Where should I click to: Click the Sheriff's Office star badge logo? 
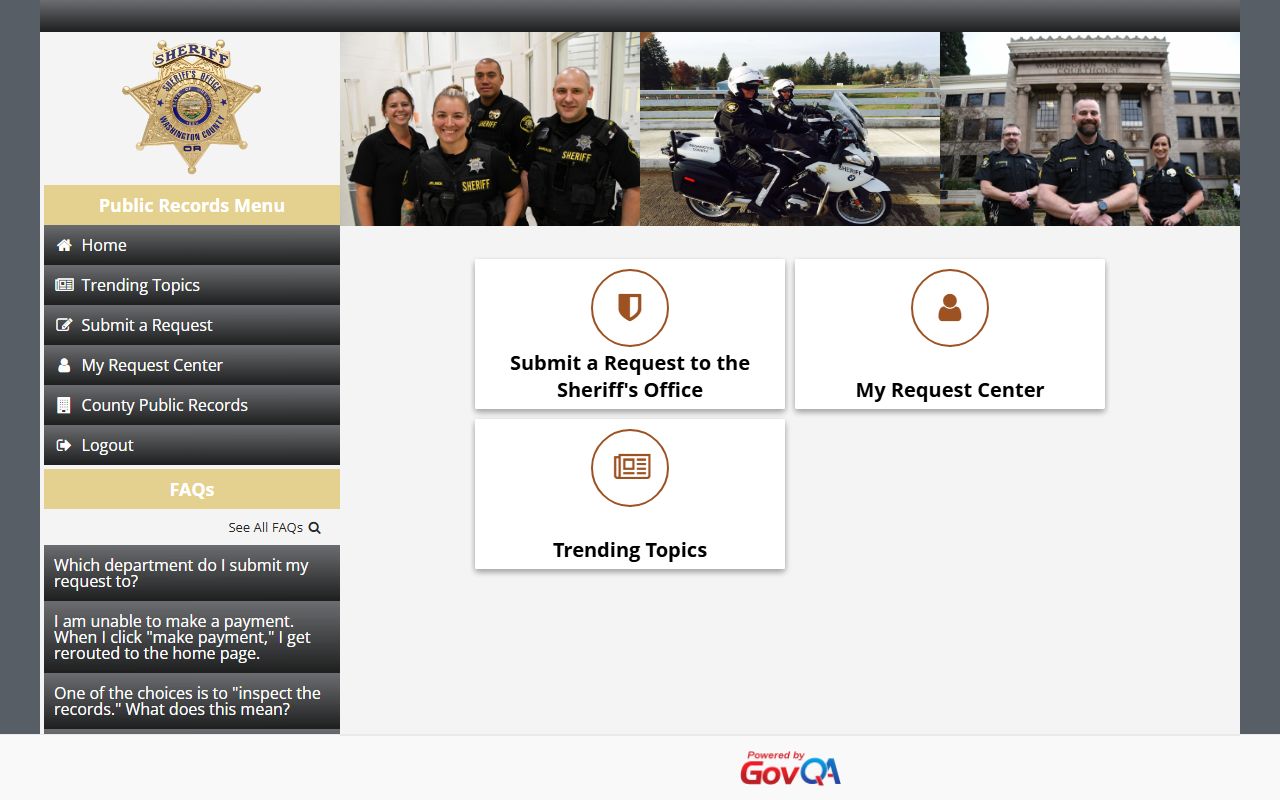coord(191,106)
